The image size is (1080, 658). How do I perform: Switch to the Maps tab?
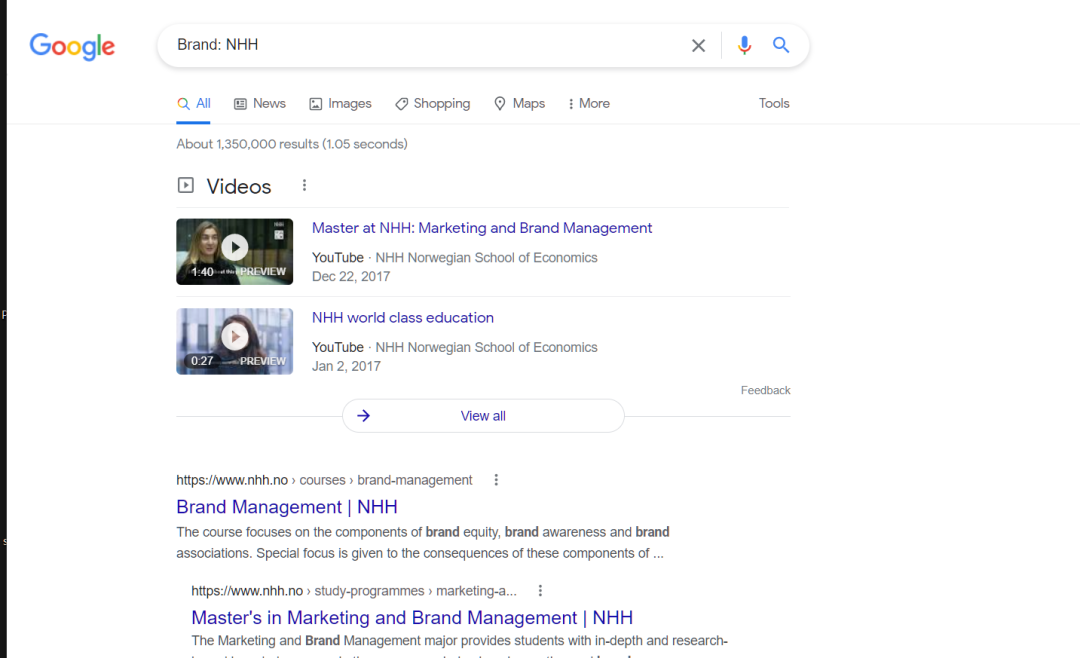519,103
